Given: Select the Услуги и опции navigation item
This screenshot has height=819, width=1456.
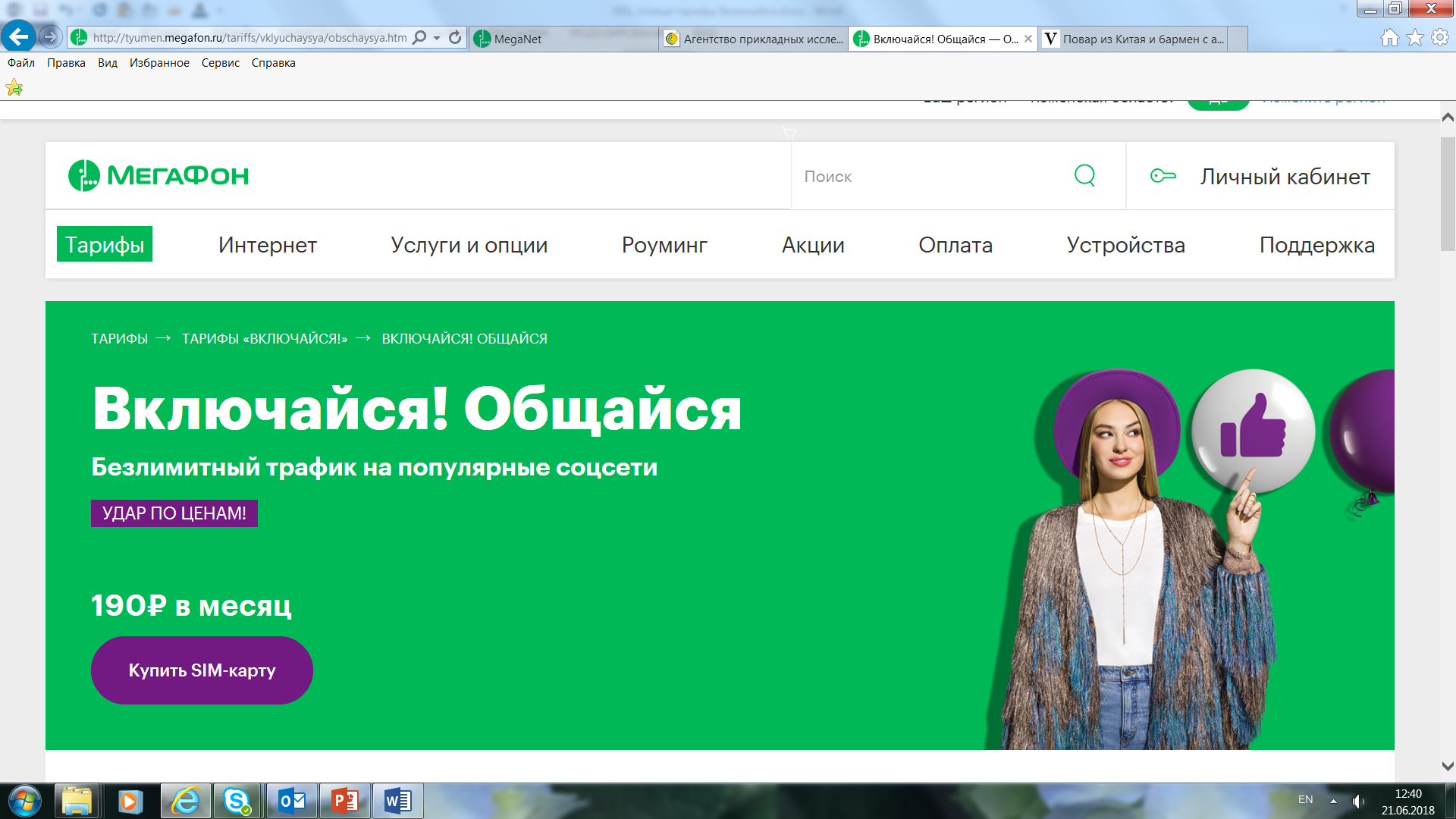Looking at the screenshot, I should coord(469,245).
